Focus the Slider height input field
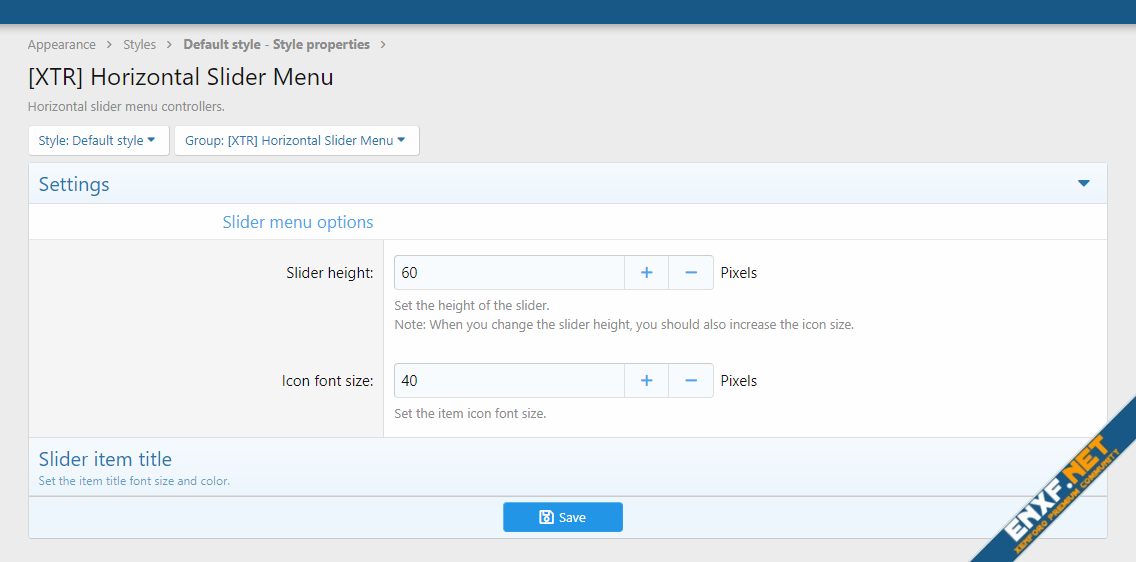 click(x=509, y=273)
